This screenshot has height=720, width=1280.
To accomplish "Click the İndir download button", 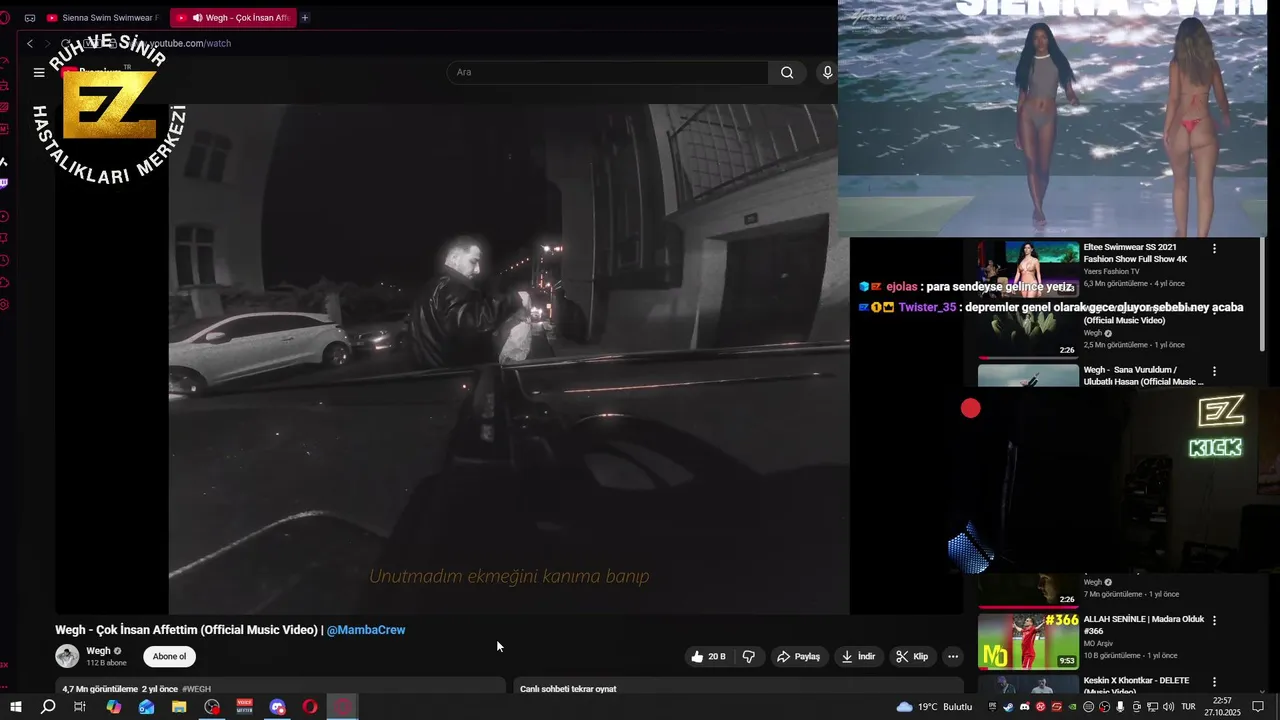I will click(x=859, y=656).
